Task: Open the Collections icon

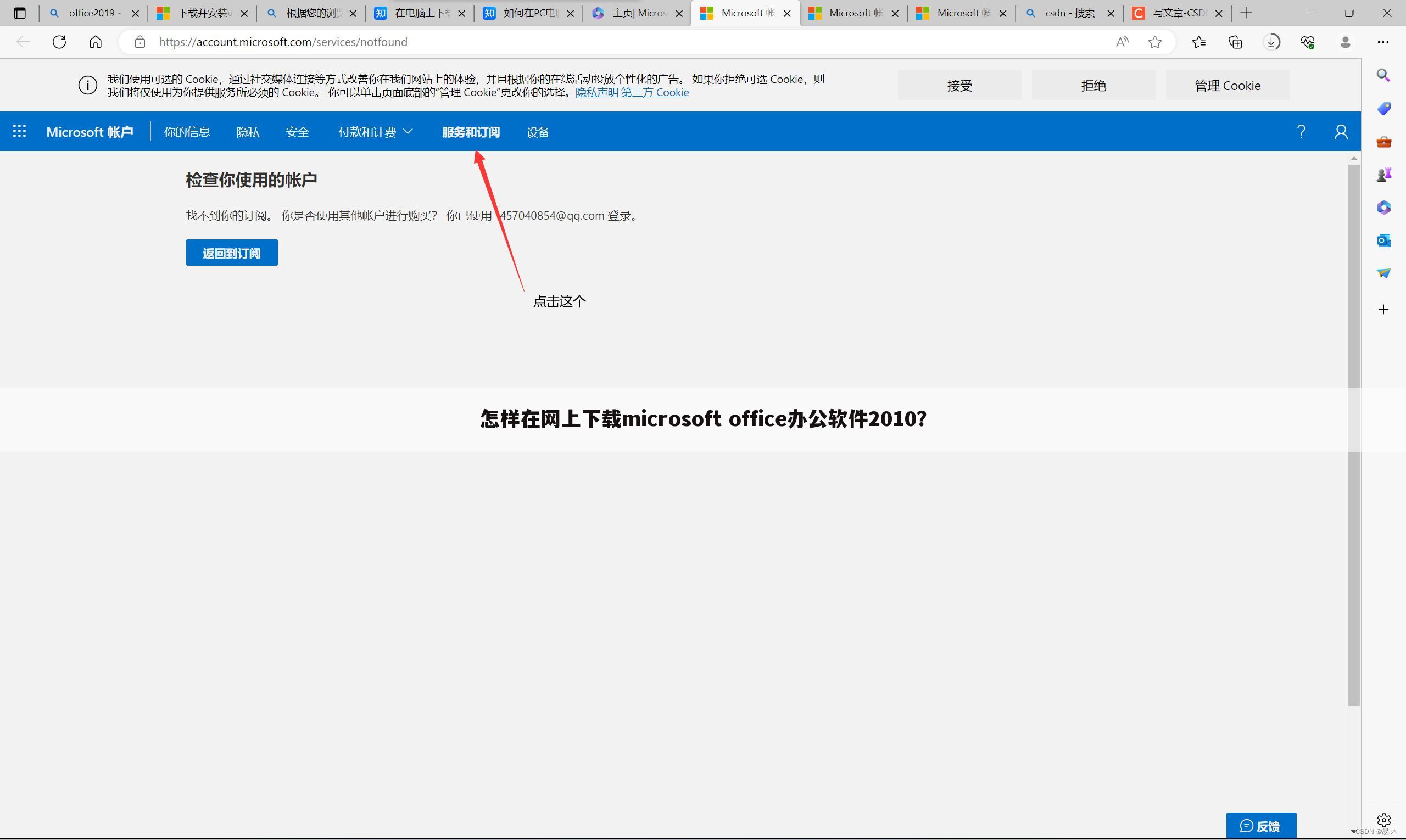Action: (1235, 42)
